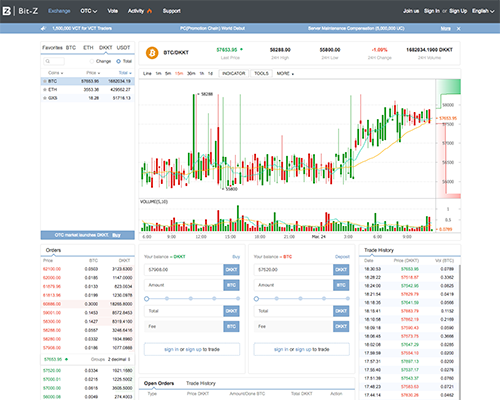500x400 pixels.
Task: Click the Activity flame icon
Action: (x=149, y=11)
